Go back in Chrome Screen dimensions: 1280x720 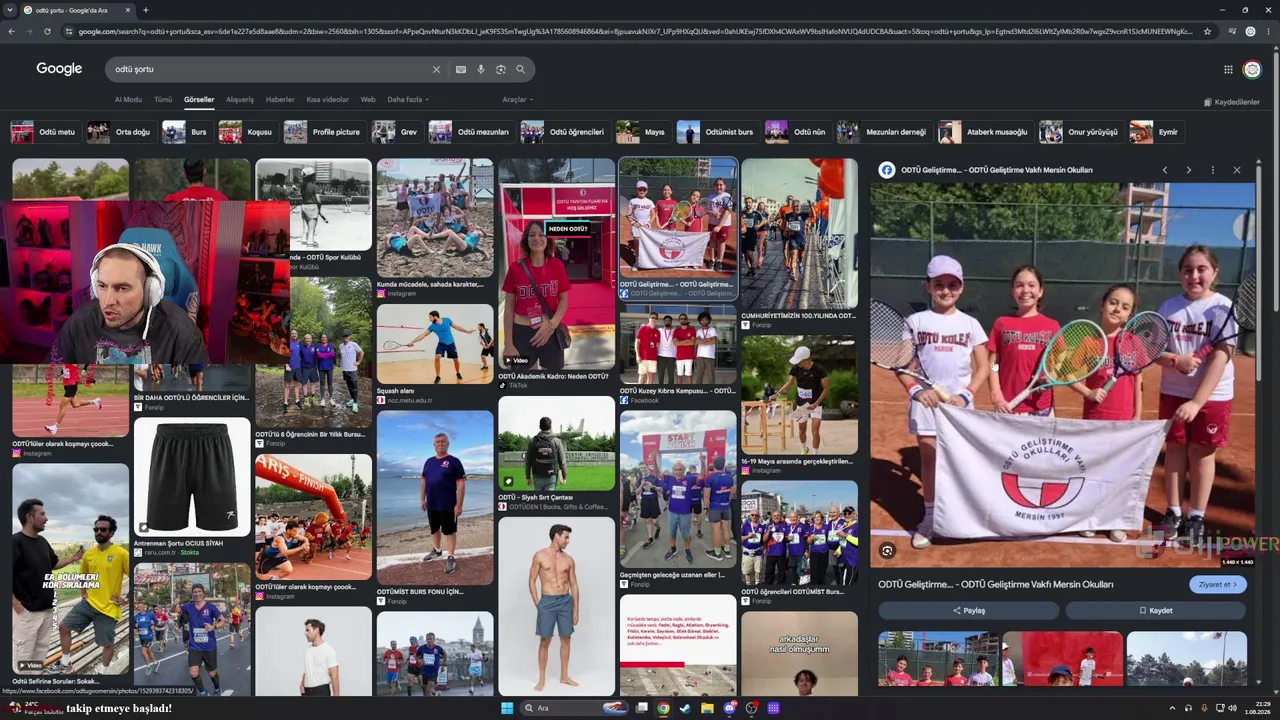coord(11,31)
